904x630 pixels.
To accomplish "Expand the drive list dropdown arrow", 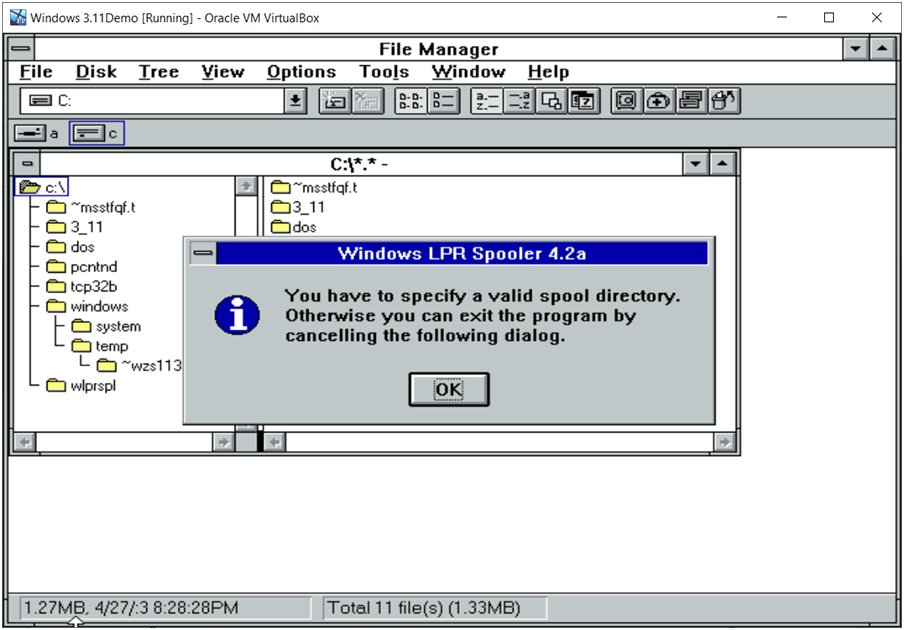I will pos(295,101).
